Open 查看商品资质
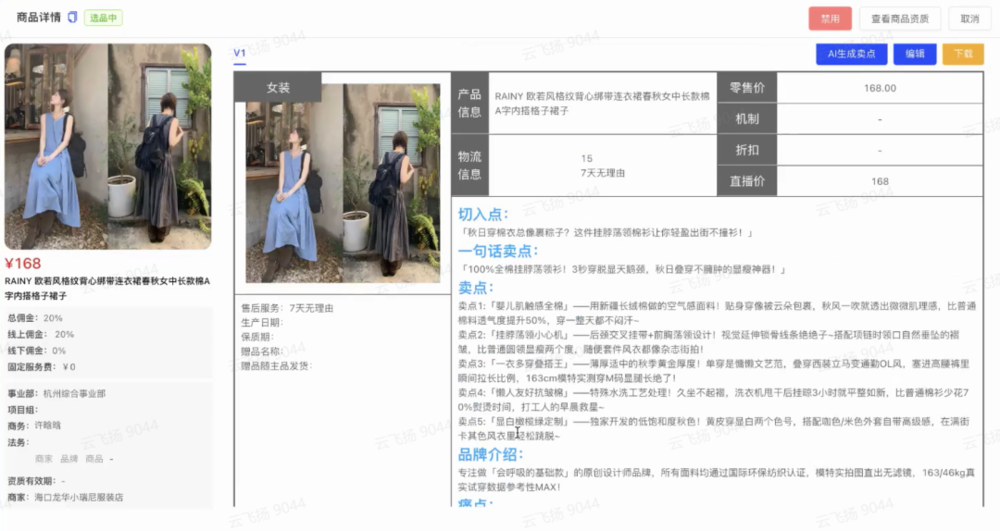Image resolution: width=1000 pixels, height=531 pixels. (899, 19)
